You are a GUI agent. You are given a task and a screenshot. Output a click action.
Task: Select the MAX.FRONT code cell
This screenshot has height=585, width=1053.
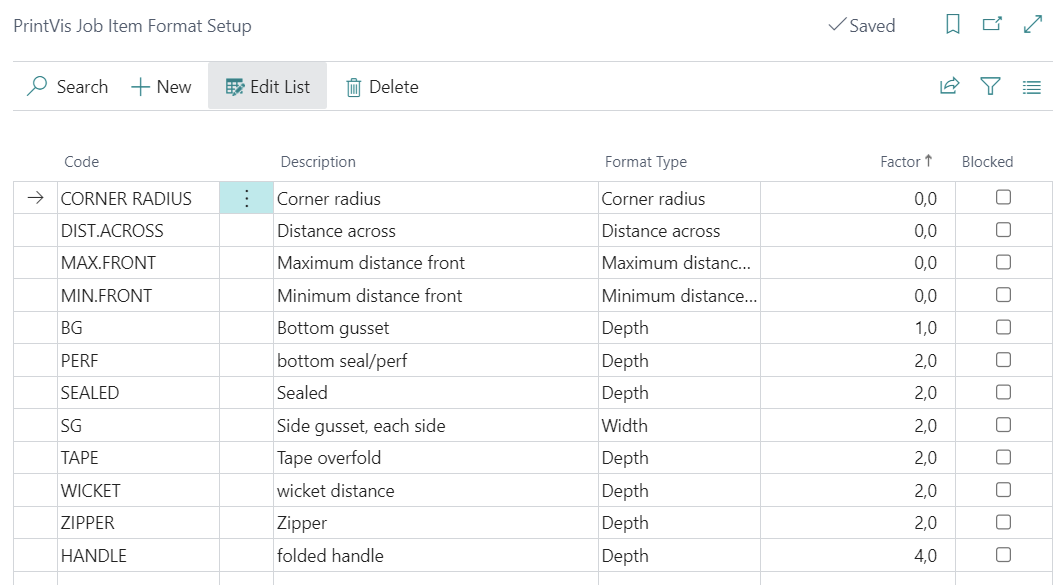click(x=138, y=263)
